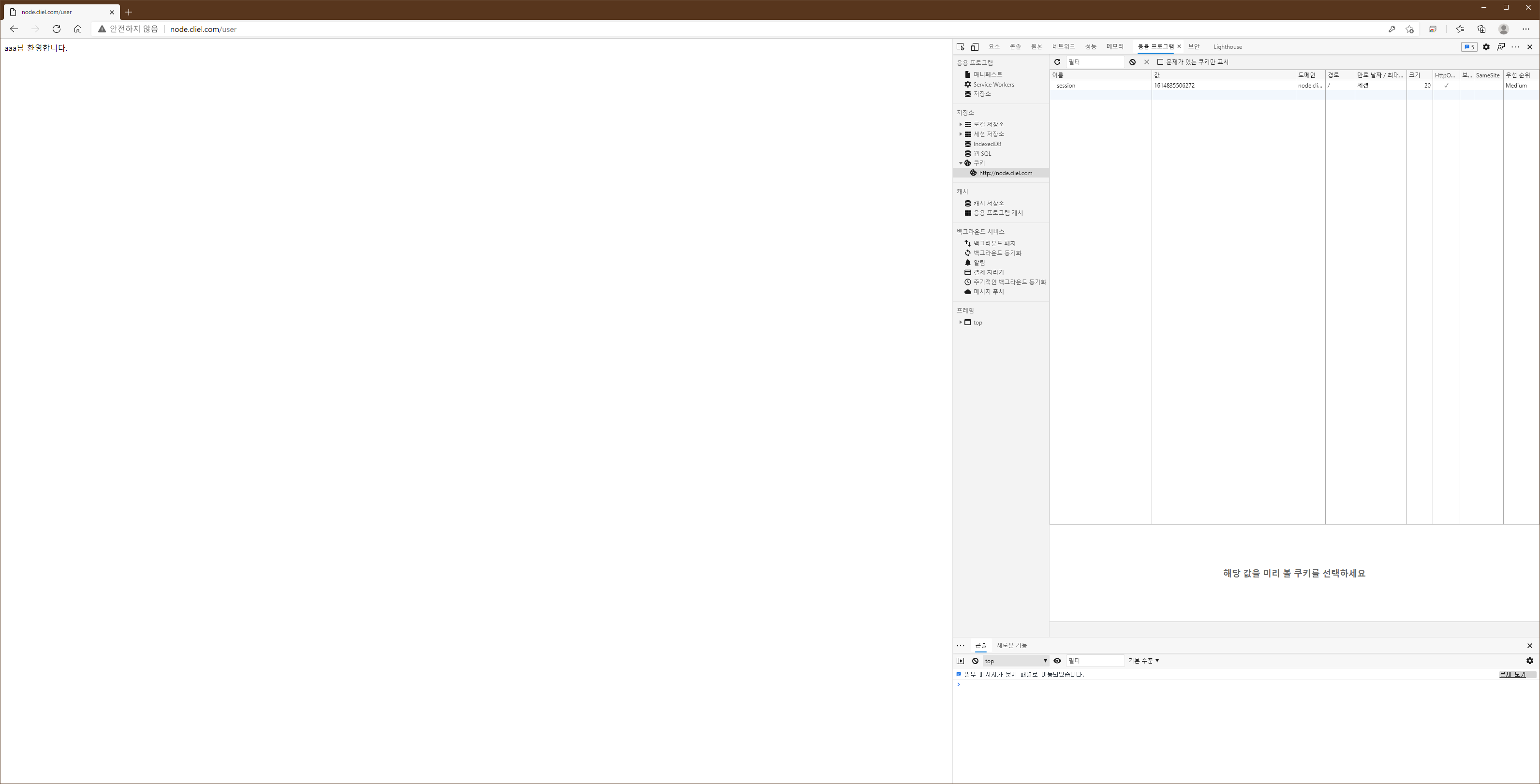Open the default log levels dropdown

coord(1143,661)
